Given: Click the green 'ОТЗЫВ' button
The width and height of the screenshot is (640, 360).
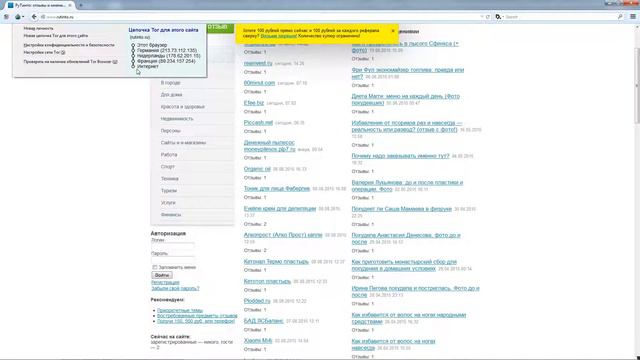Looking at the screenshot, I should tap(220, 28).
